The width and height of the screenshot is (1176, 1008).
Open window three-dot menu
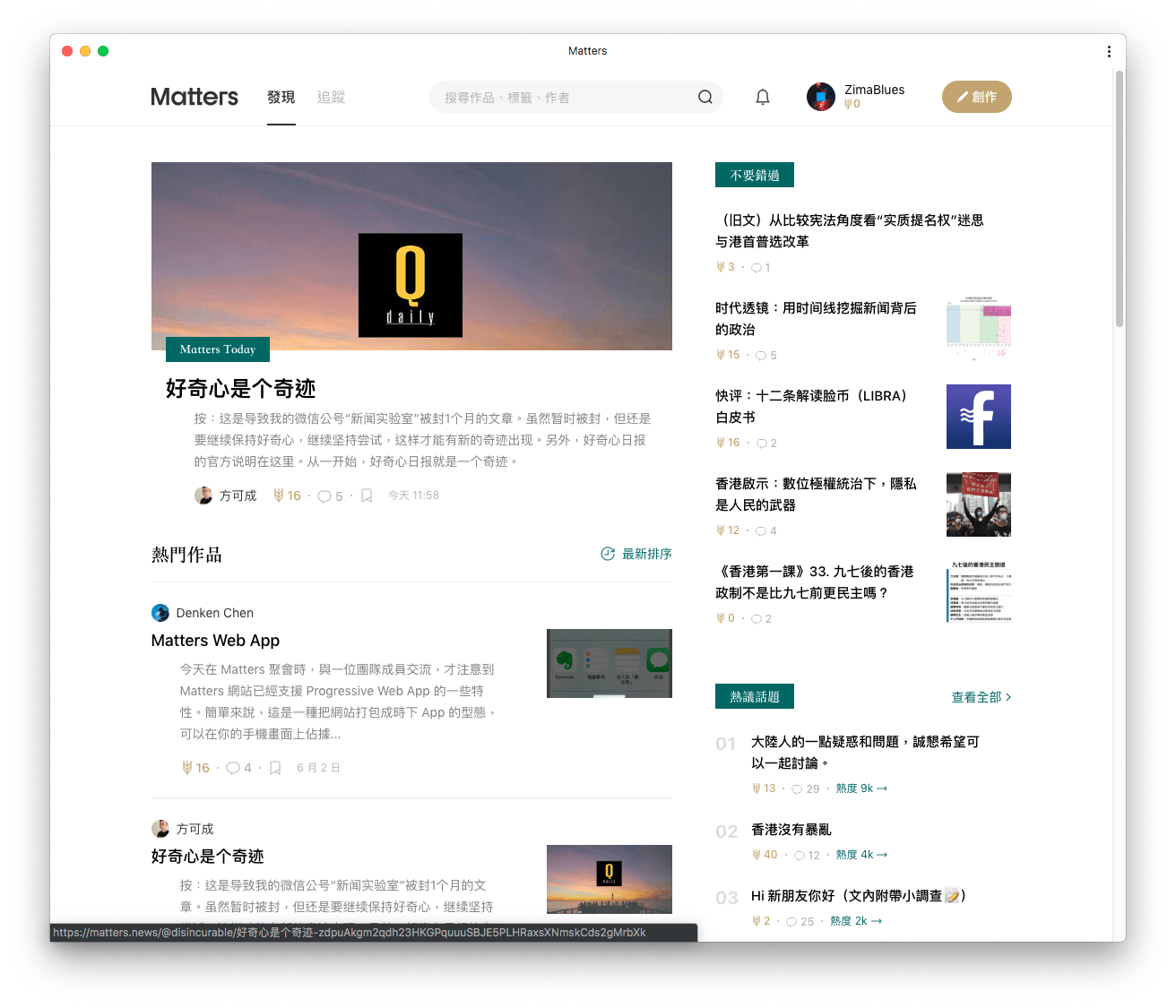point(1109,51)
